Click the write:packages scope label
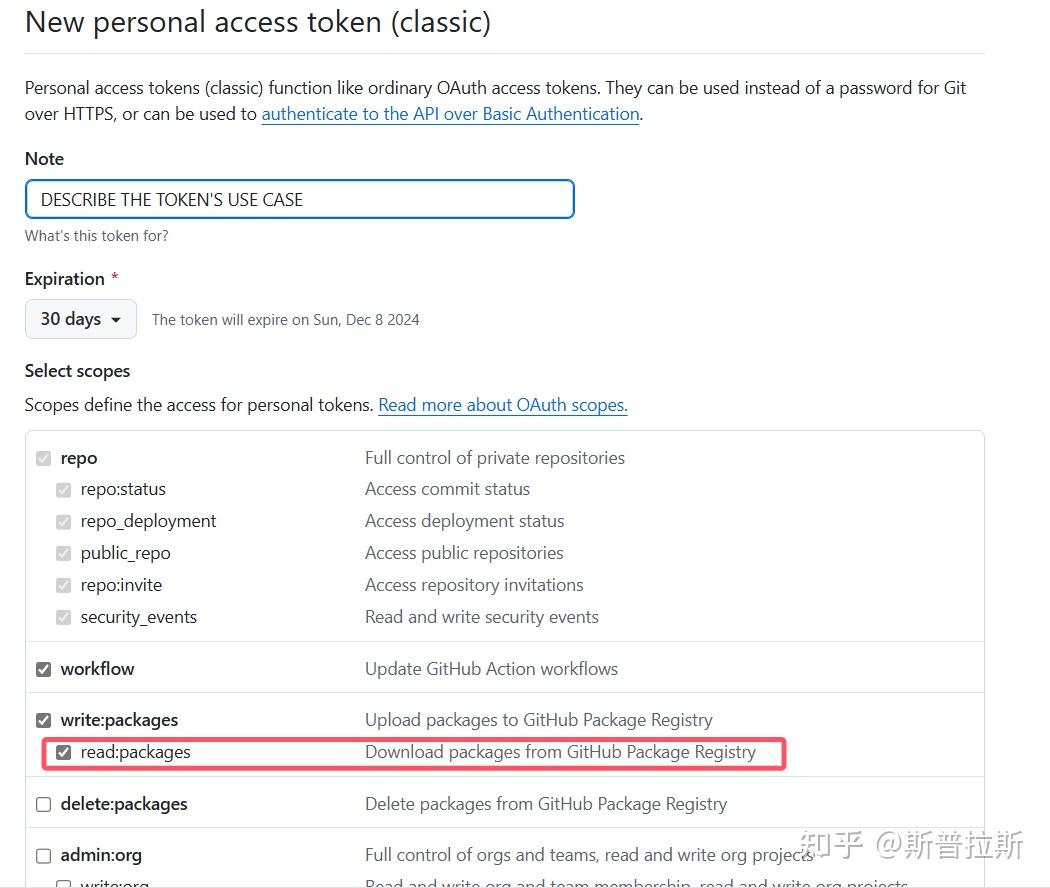Viewport: 1050px width, 888px height. coord(119,720)
